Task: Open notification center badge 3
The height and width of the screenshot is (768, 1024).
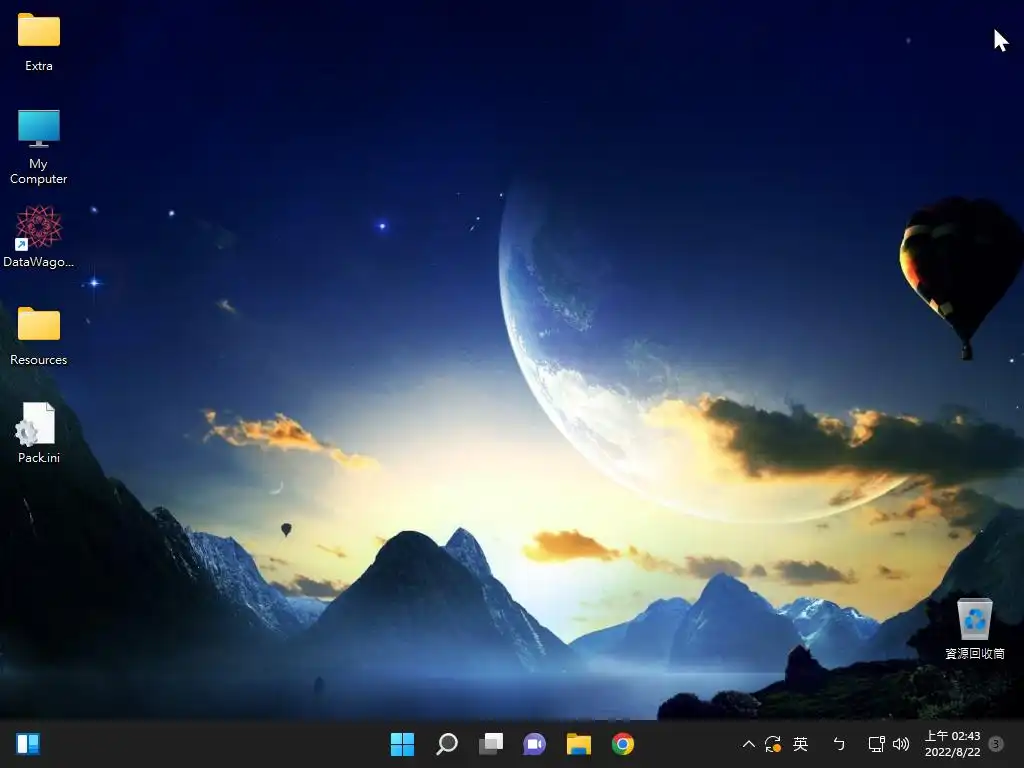Action: (996, 744)
